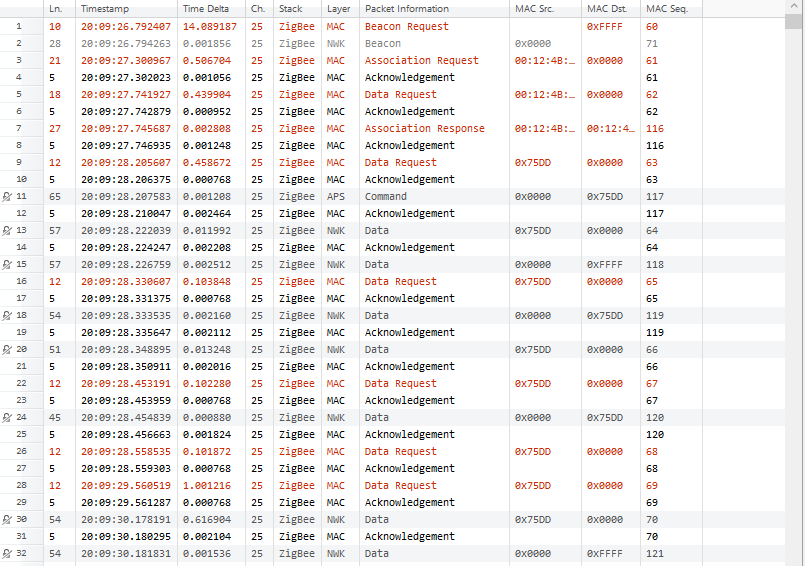This screenshot has height=566, width=805.
Task: Click timestamp 20:09:30.181831
Action: click(x=126, y=554)
